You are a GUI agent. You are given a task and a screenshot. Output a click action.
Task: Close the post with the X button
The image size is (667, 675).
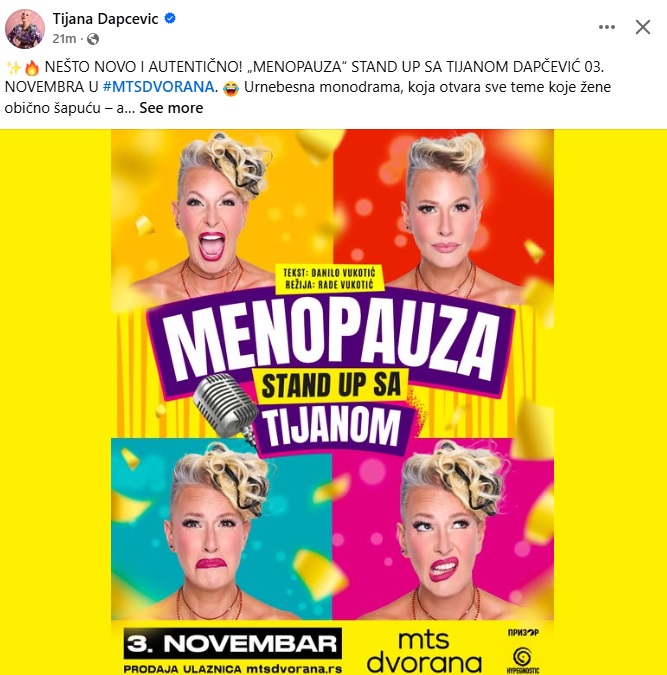click(x=642, y=27)
